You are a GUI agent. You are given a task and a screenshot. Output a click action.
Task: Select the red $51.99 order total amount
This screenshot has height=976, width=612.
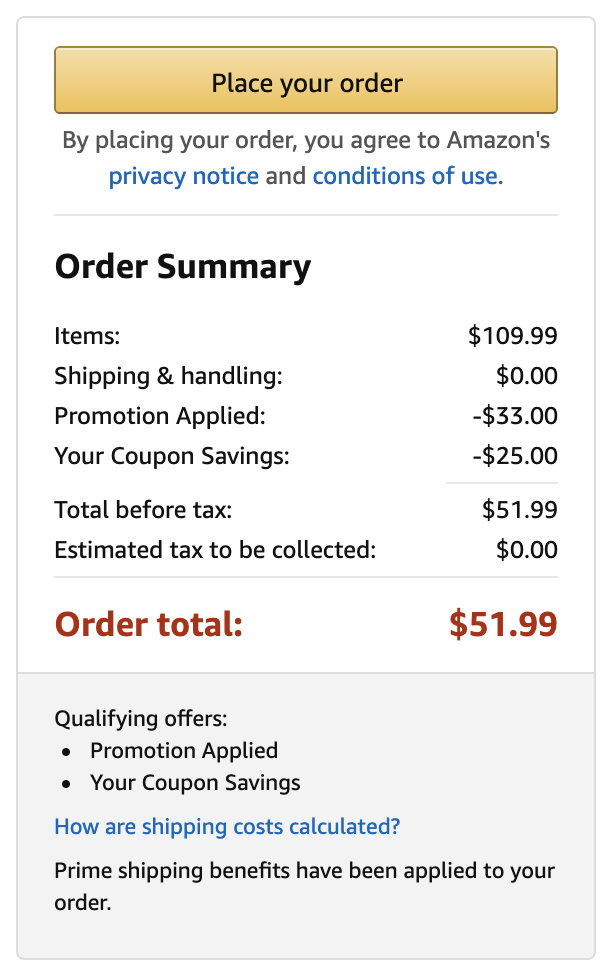coord(502,624)
